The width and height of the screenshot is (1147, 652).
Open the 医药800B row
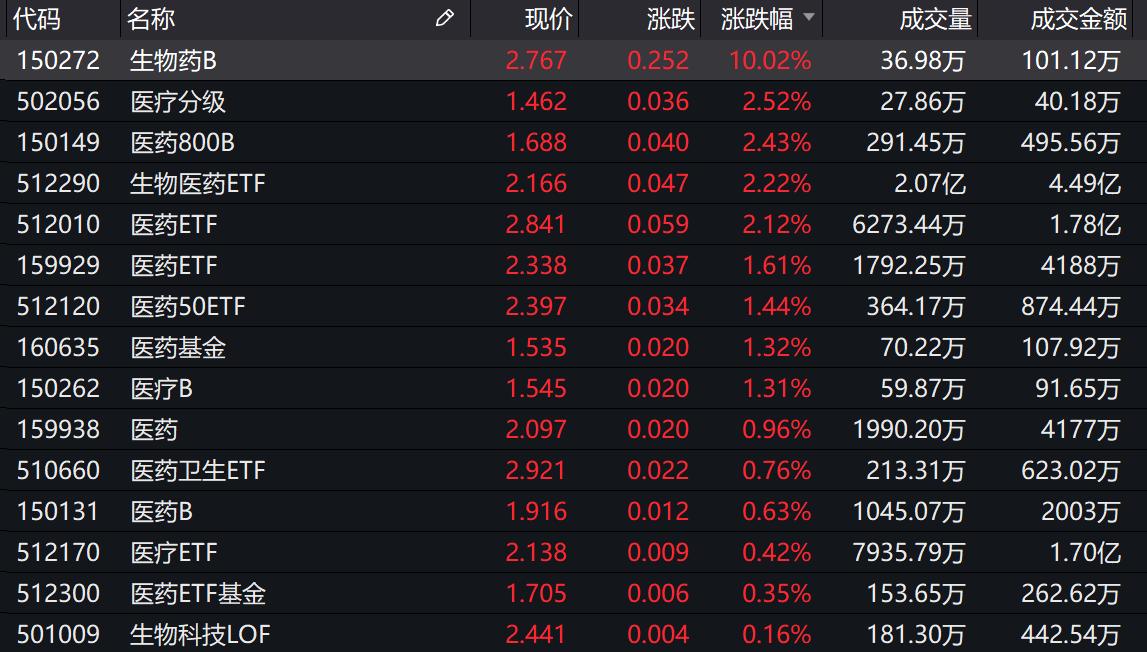pyautogui.click(x=574, y=142)
